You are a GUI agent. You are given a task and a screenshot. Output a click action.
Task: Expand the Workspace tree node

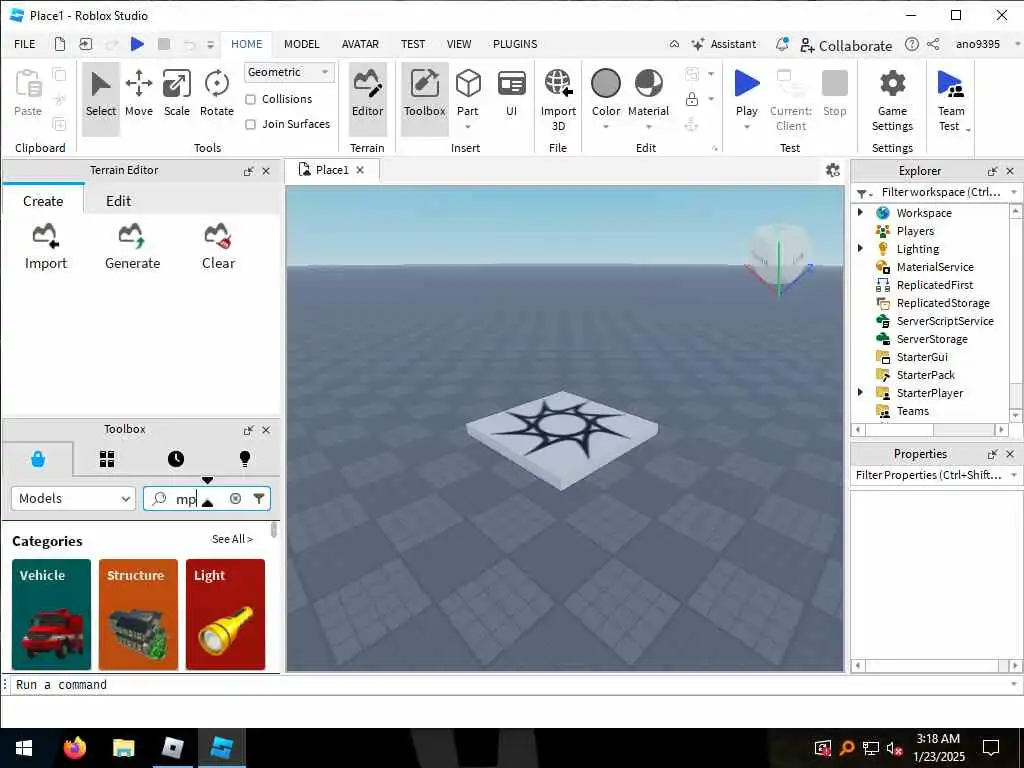coord(860,212)
